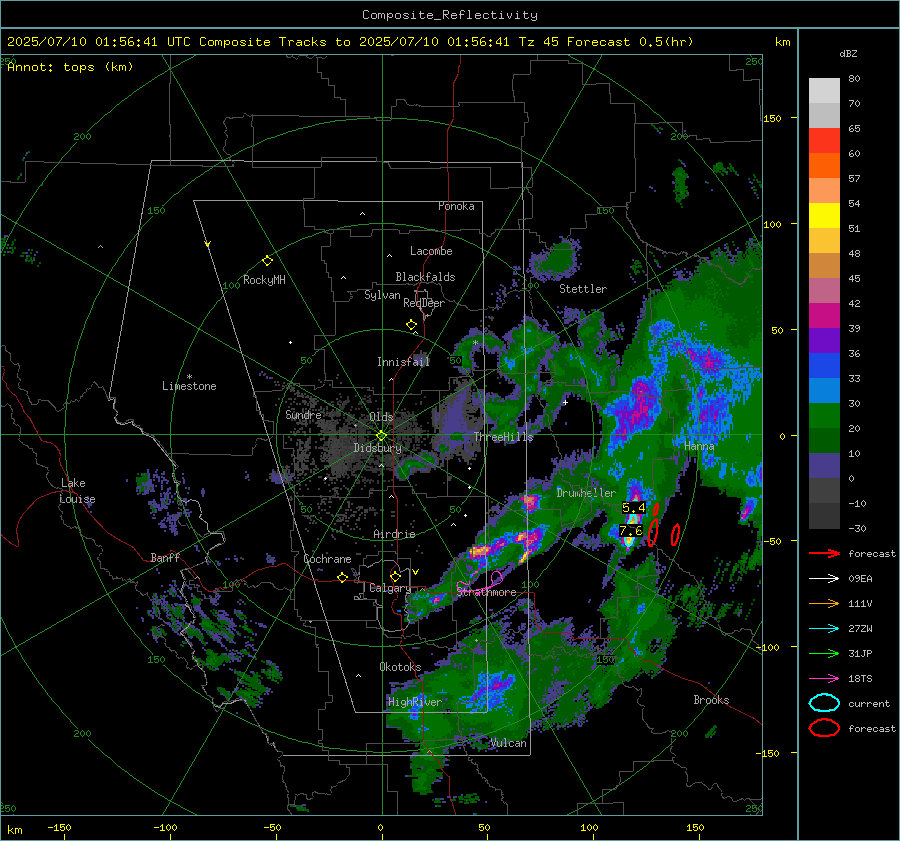Click the red forecast ellipse legend icon
This screenshot has height=841, width=900.
824,728
